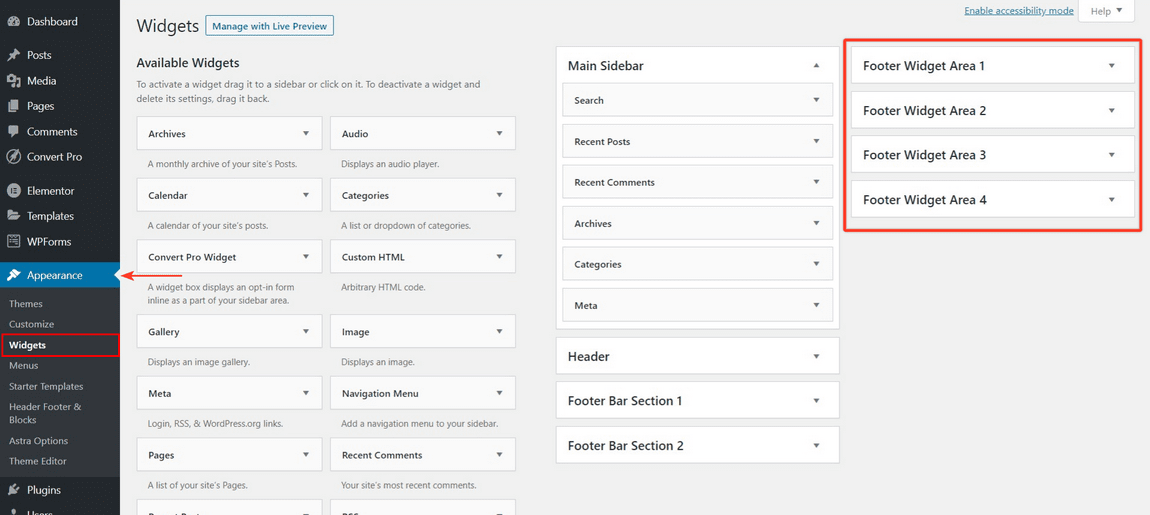Expand the Image widget arrow

coord(499,332)
